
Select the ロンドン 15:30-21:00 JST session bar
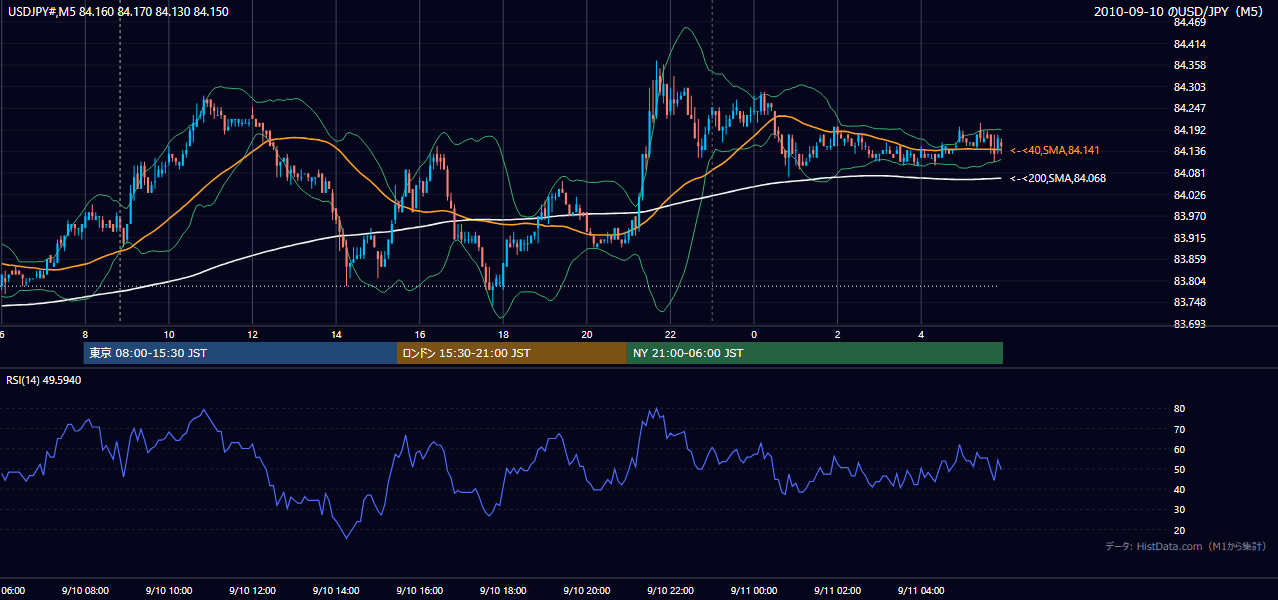(512, 353)
